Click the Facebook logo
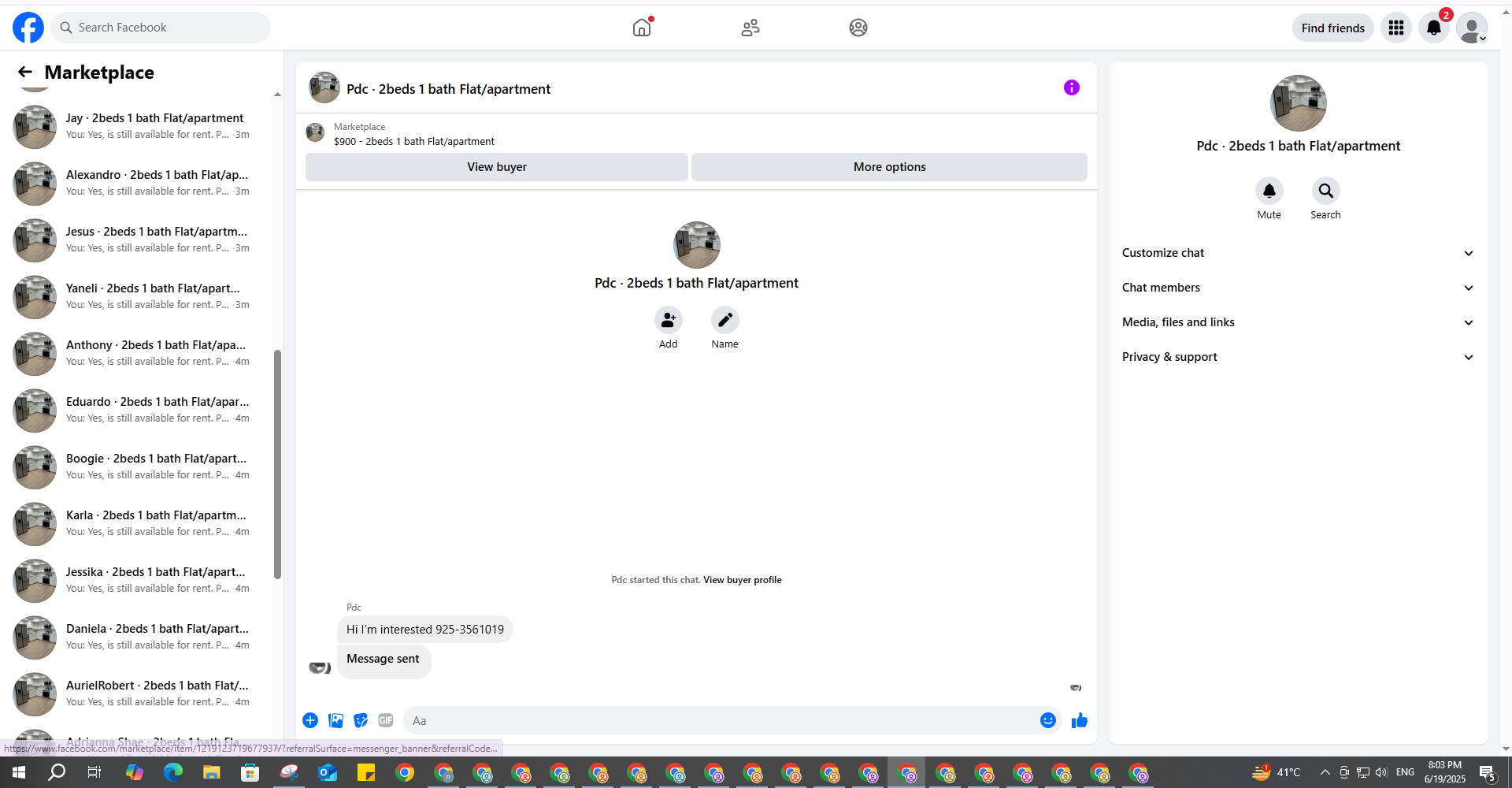The width and height of the screenshot is (1512, 788). [x=28, y=28]
